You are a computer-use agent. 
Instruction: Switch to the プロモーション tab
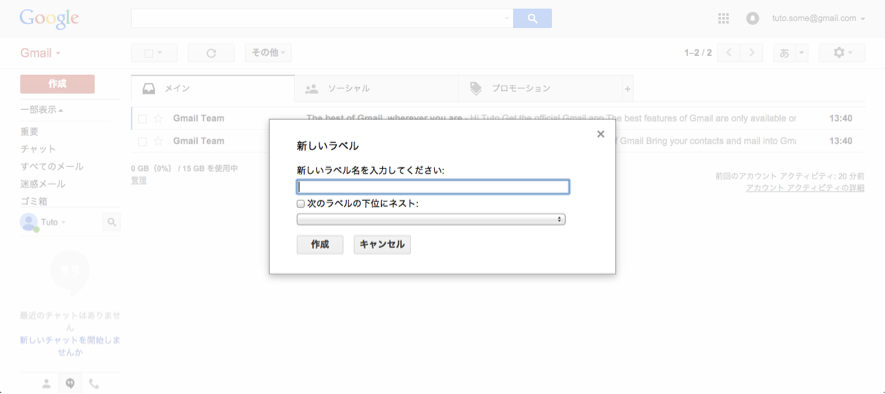pos(540,89)
